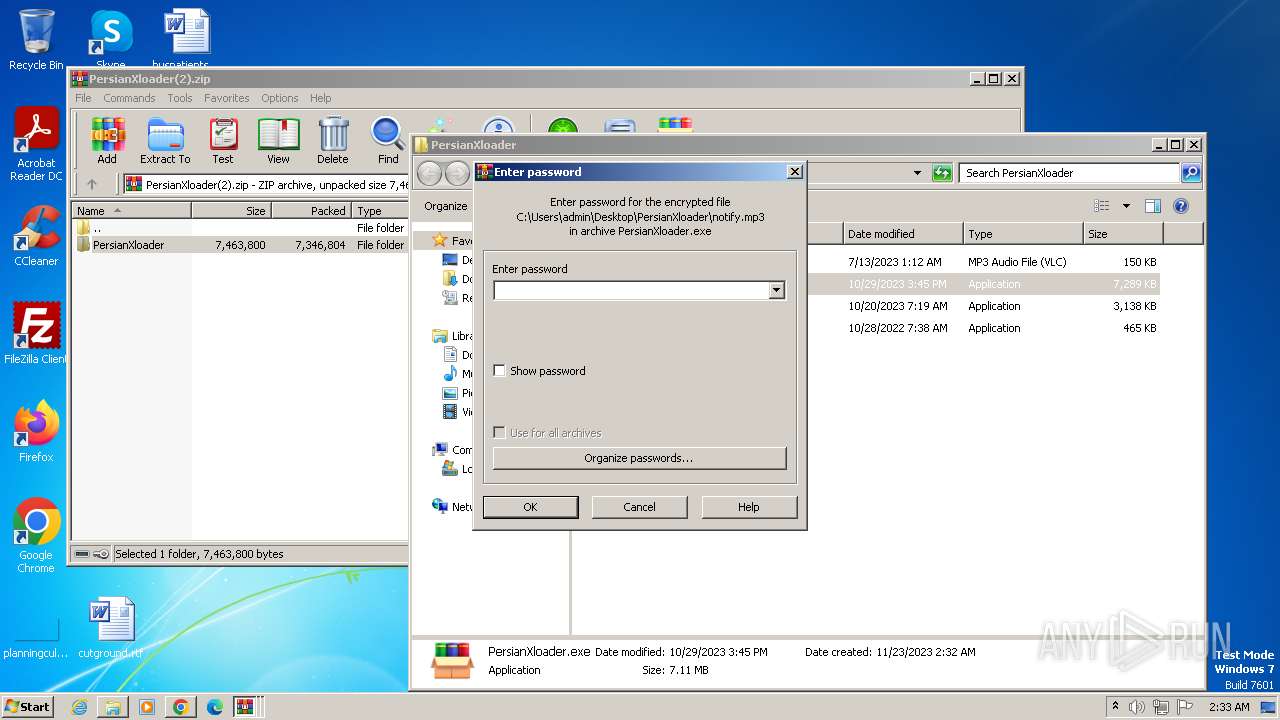Click the Delete toolbar icon in WinRAR
1280x720 pixels.
pyautogui.click(x=333, y=140)
